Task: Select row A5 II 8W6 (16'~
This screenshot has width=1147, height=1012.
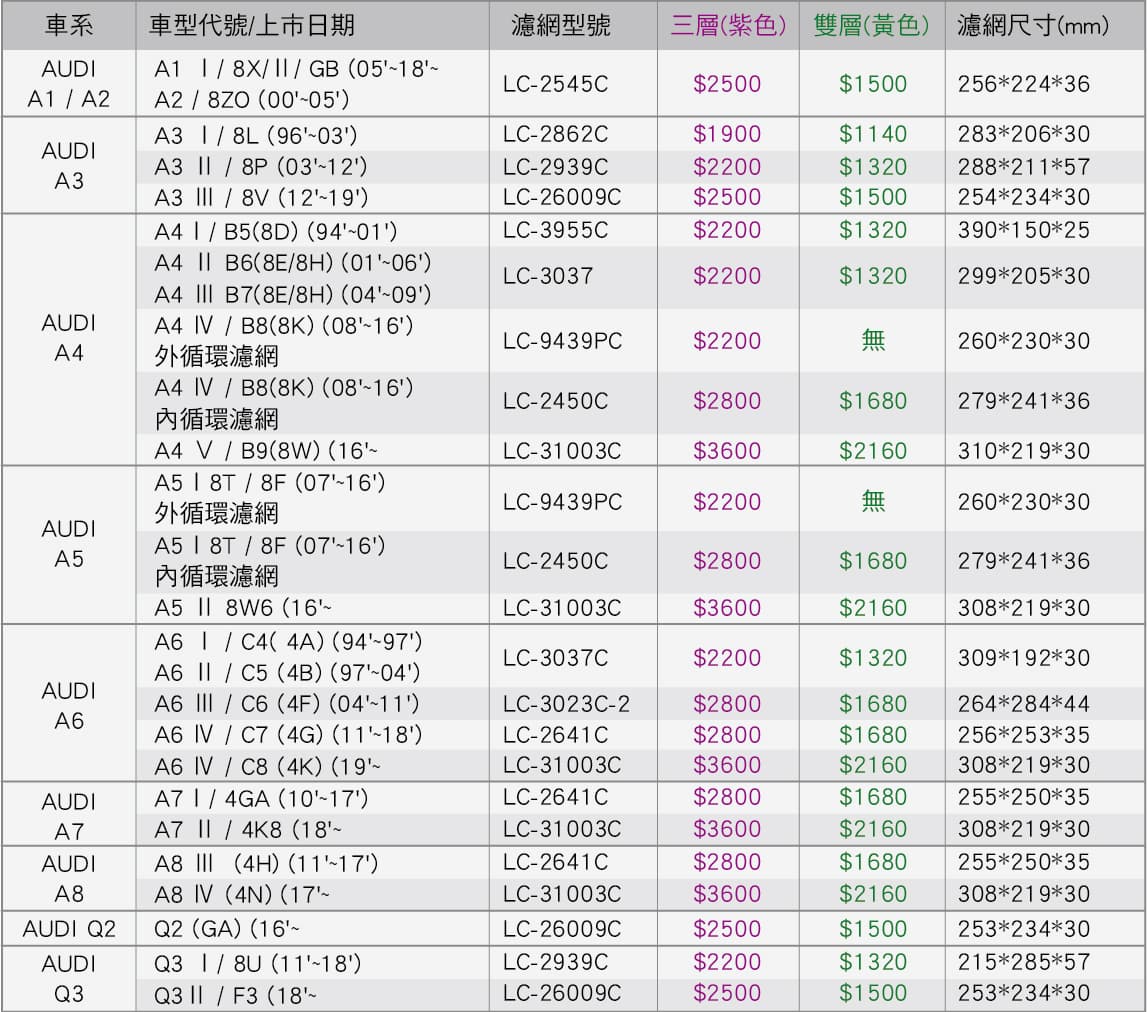Action: tap(243, 608)
